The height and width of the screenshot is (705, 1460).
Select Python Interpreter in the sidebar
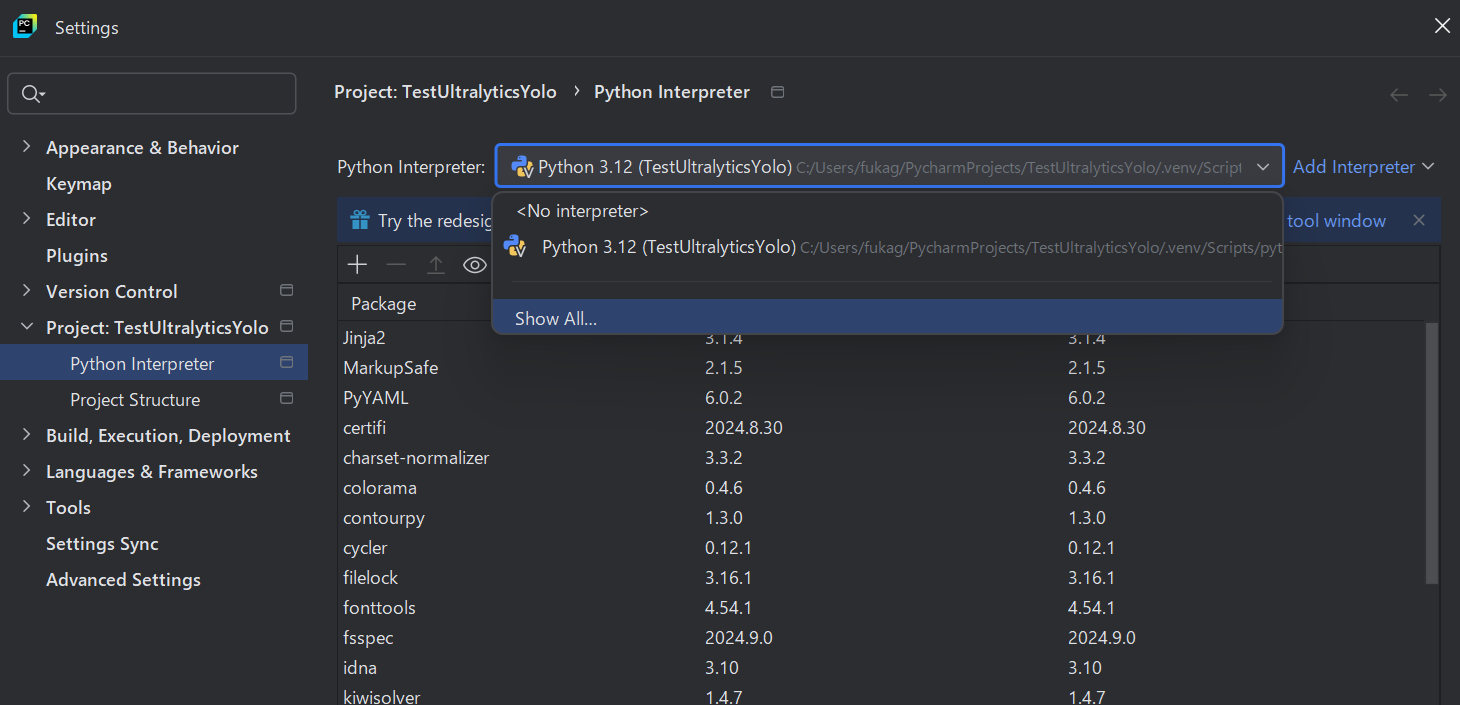pos(154,363)
